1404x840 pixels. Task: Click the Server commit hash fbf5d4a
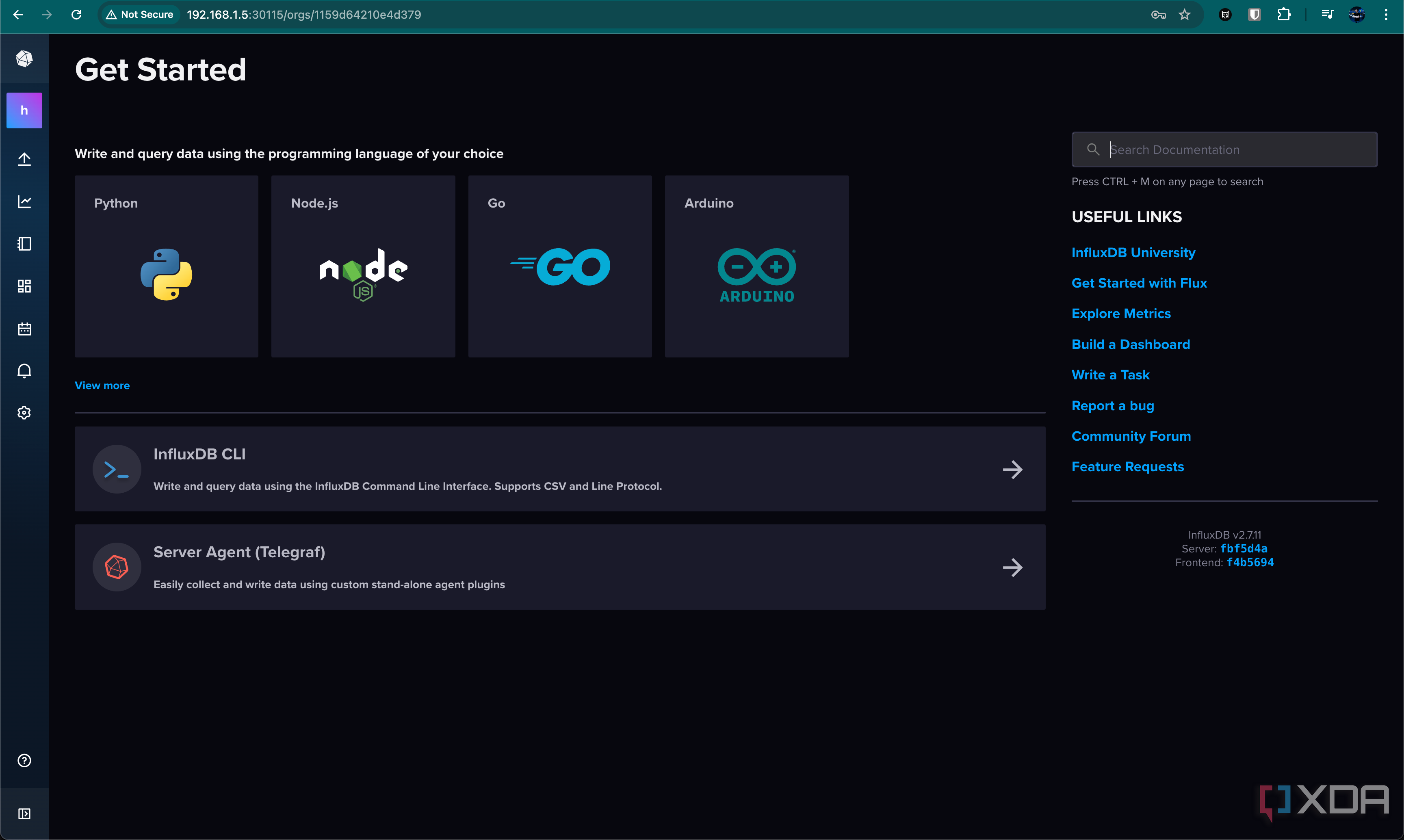click(x=1244, y=548)
